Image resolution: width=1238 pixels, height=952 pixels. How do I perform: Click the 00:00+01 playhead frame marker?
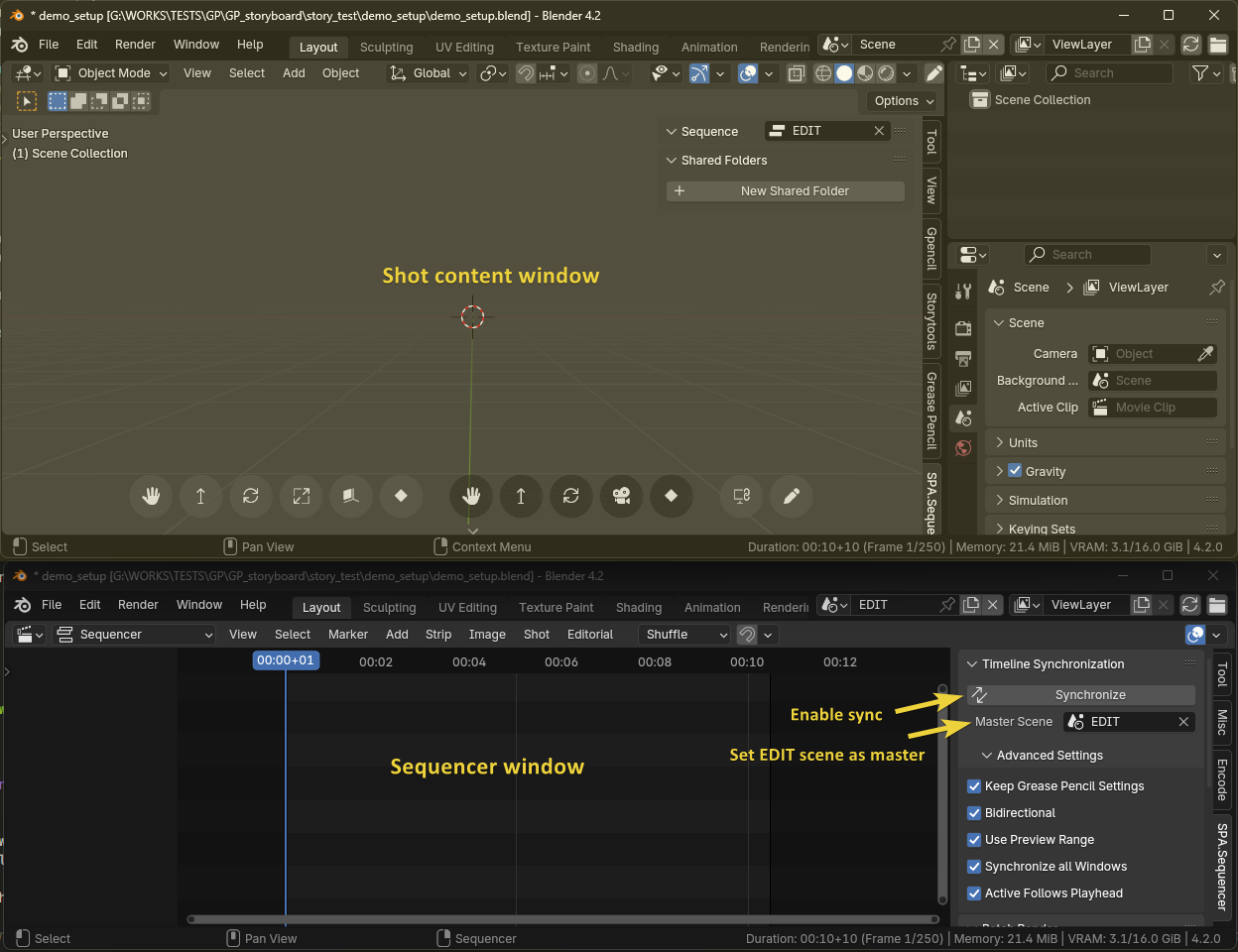[286, 660]
